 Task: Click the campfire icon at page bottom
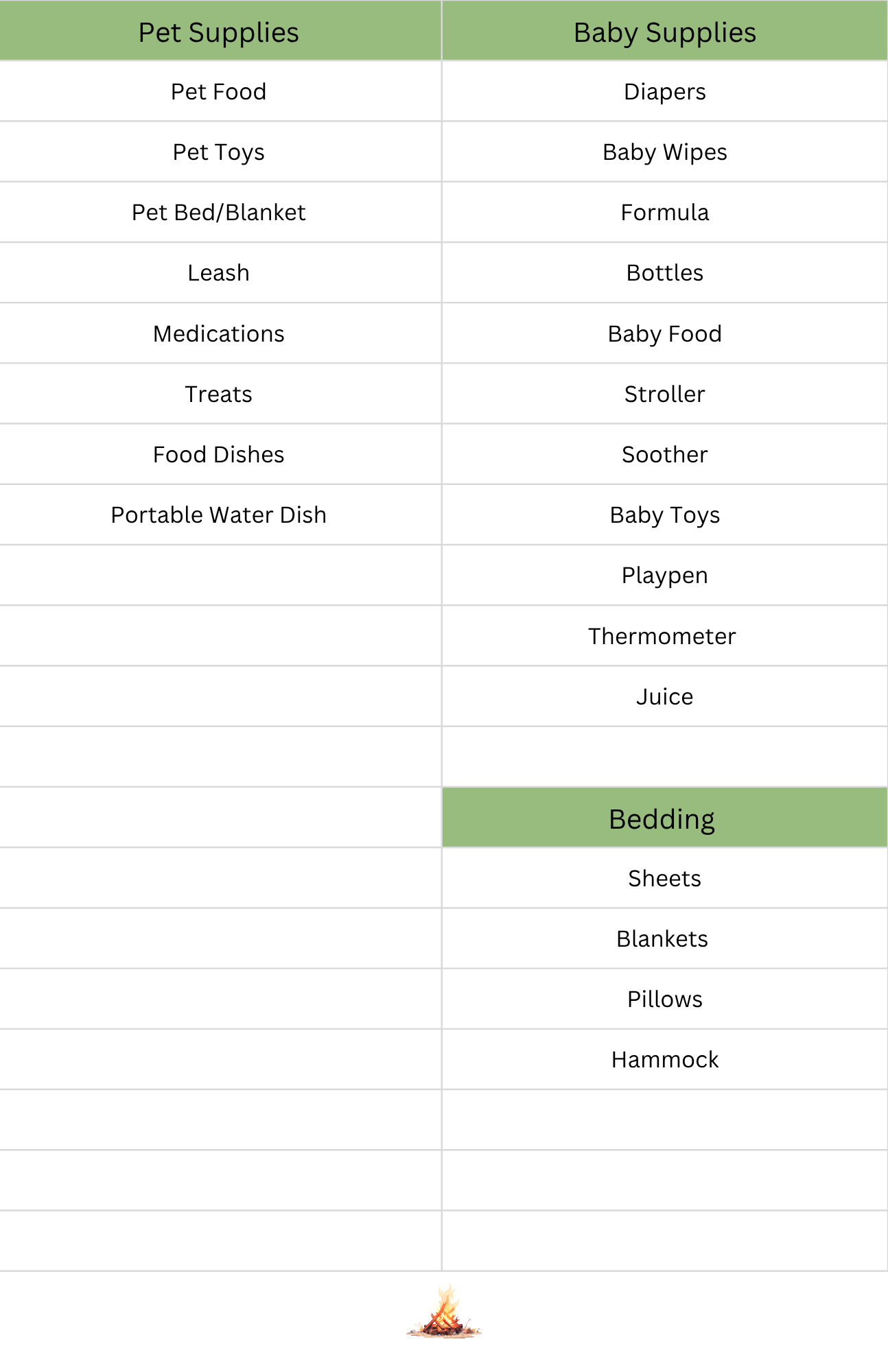point(444,1312)
